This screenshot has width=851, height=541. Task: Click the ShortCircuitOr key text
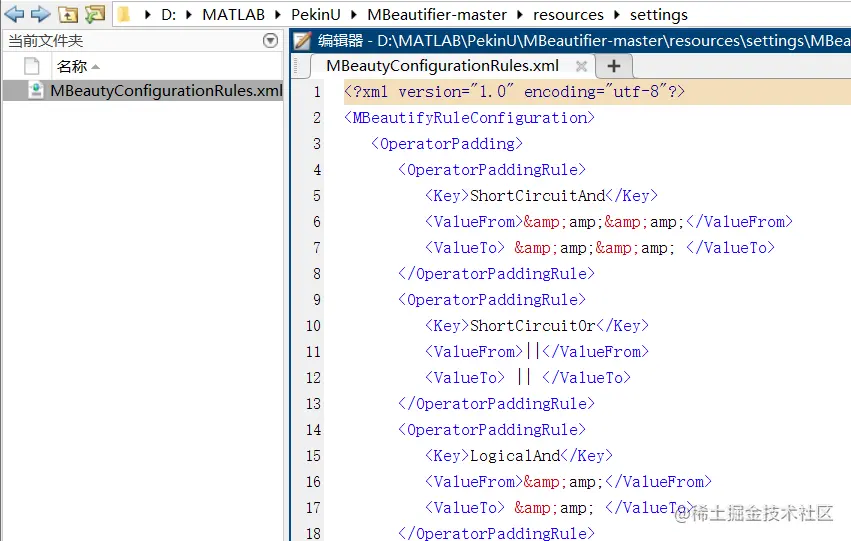coord(533,326)
